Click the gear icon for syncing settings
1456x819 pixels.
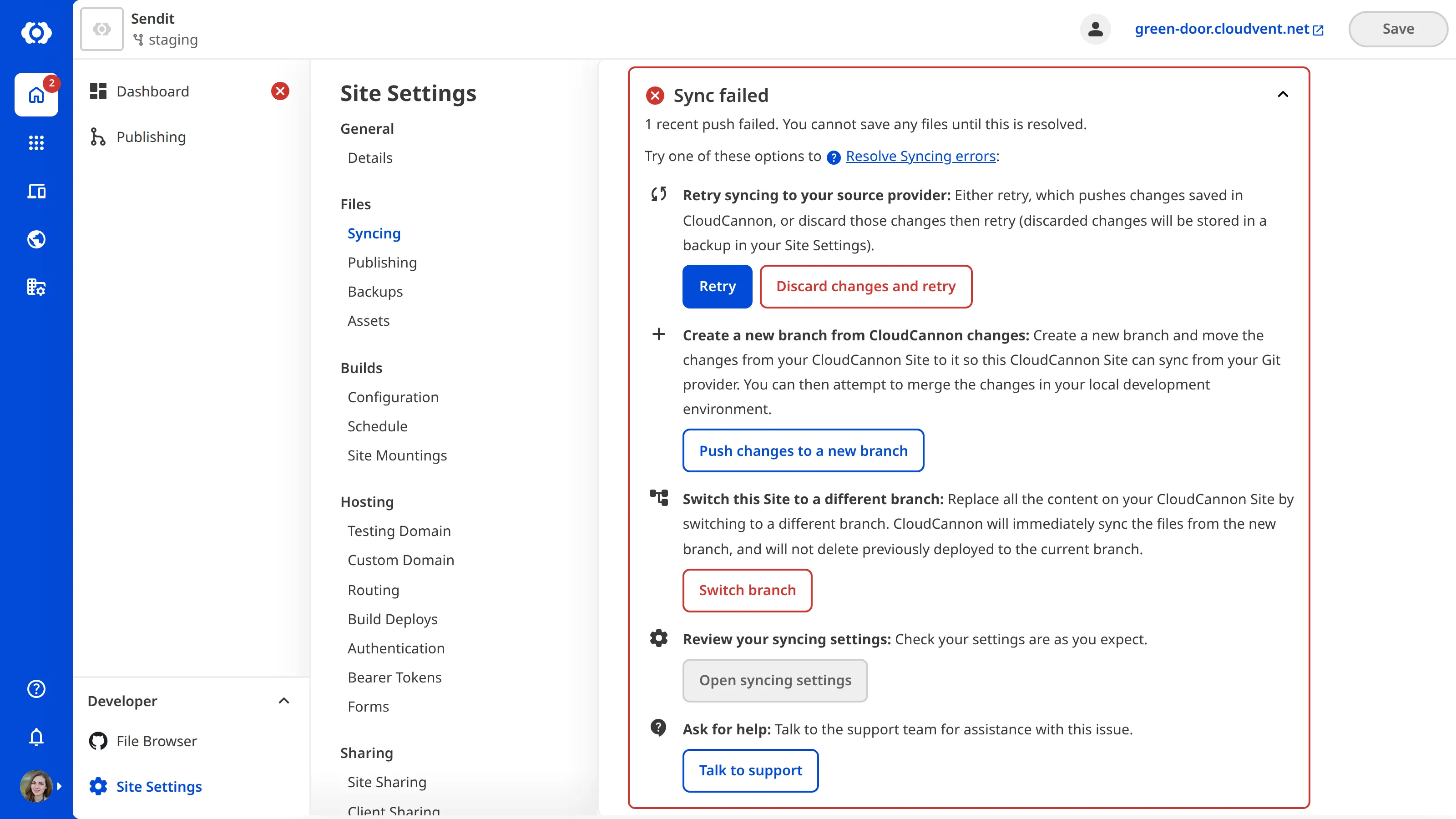coord(658,638)
